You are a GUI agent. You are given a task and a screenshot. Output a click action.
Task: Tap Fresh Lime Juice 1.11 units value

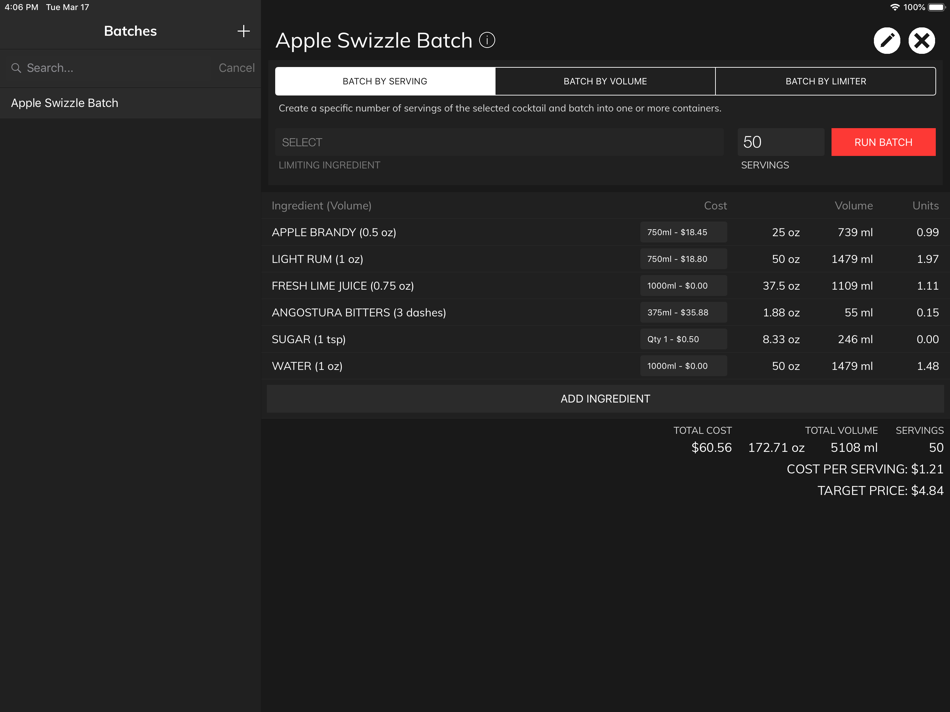point(928,285)
